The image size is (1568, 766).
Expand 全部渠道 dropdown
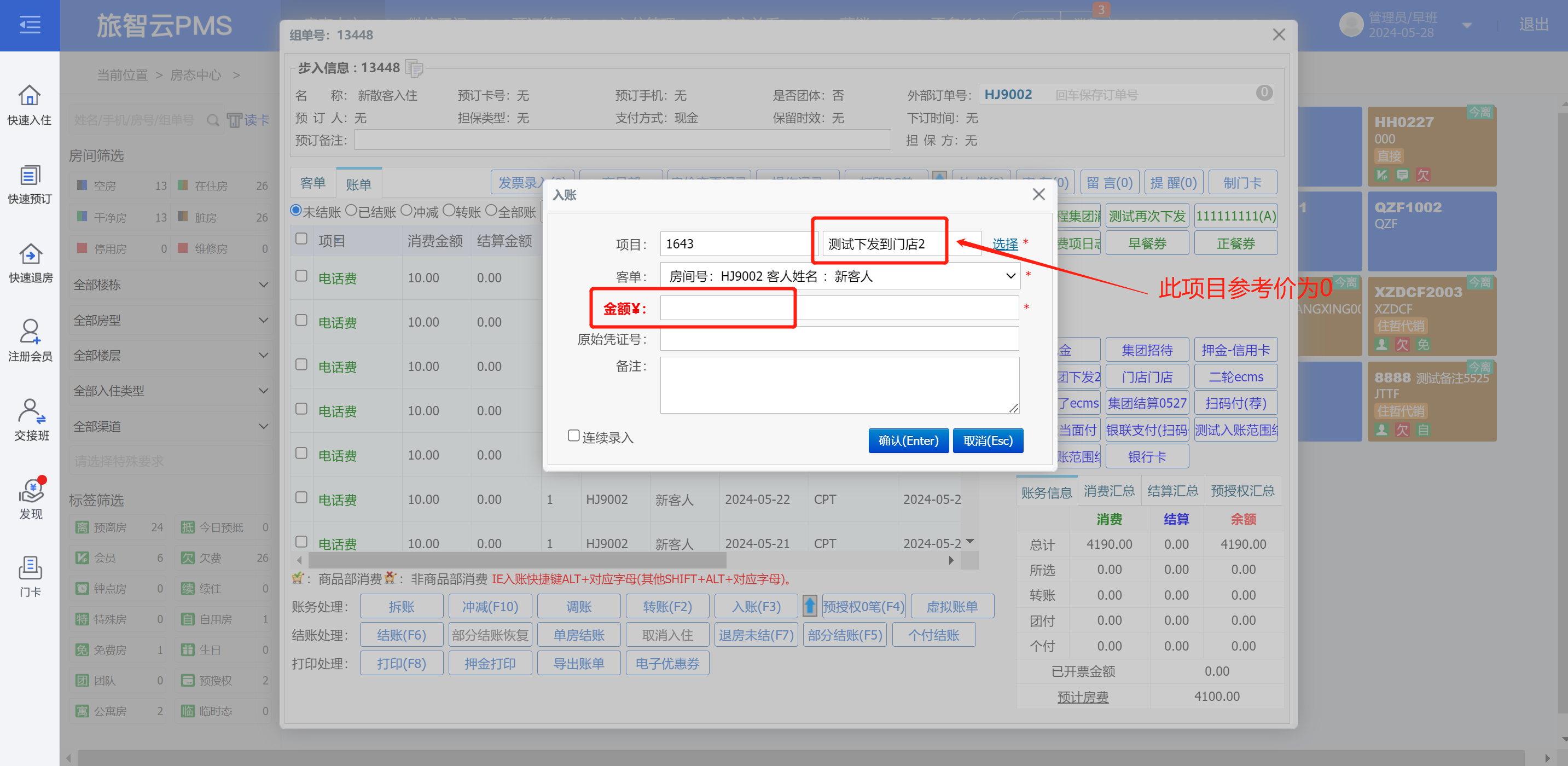click(x=171, y=426)
